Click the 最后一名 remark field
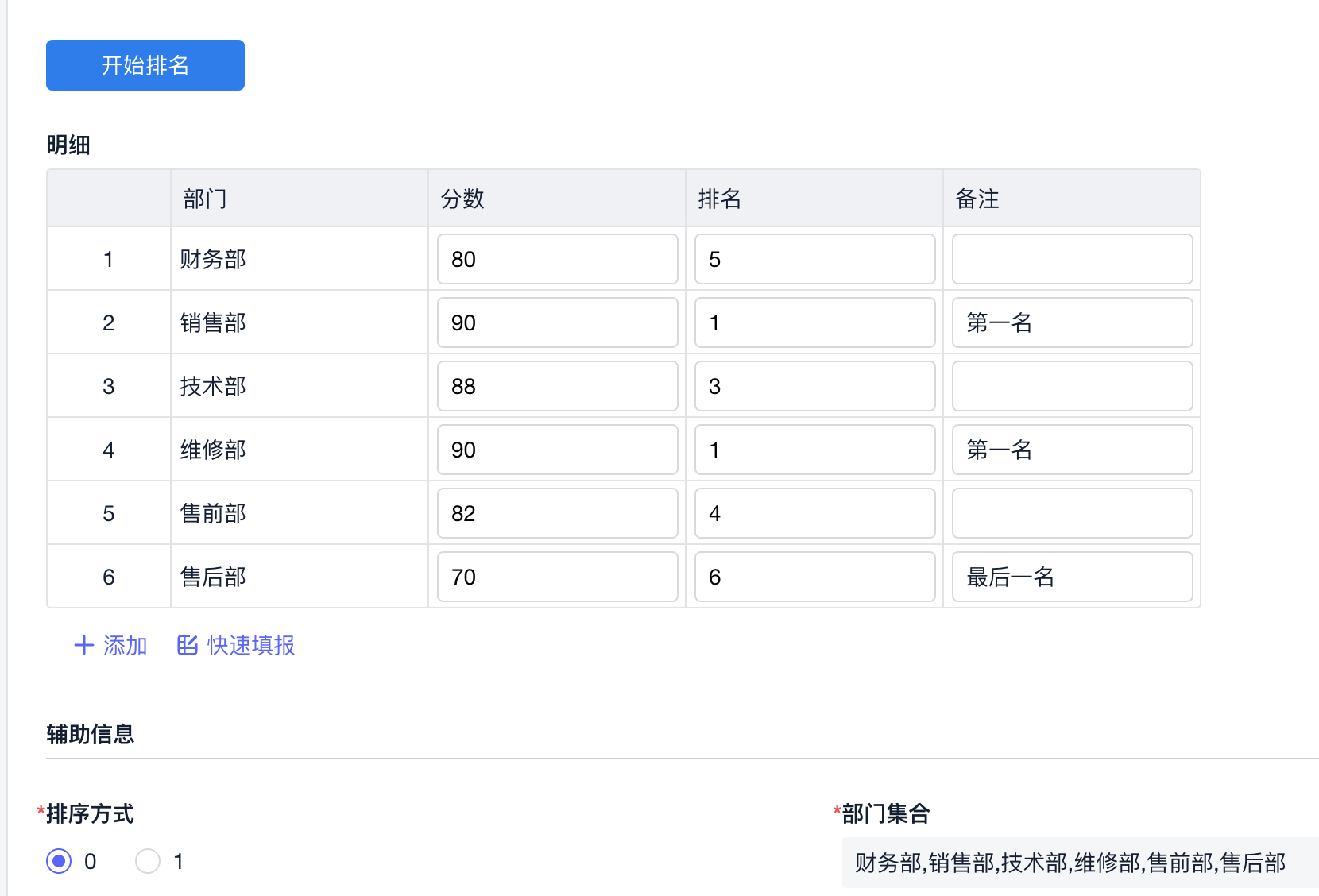 point(1072,577)
